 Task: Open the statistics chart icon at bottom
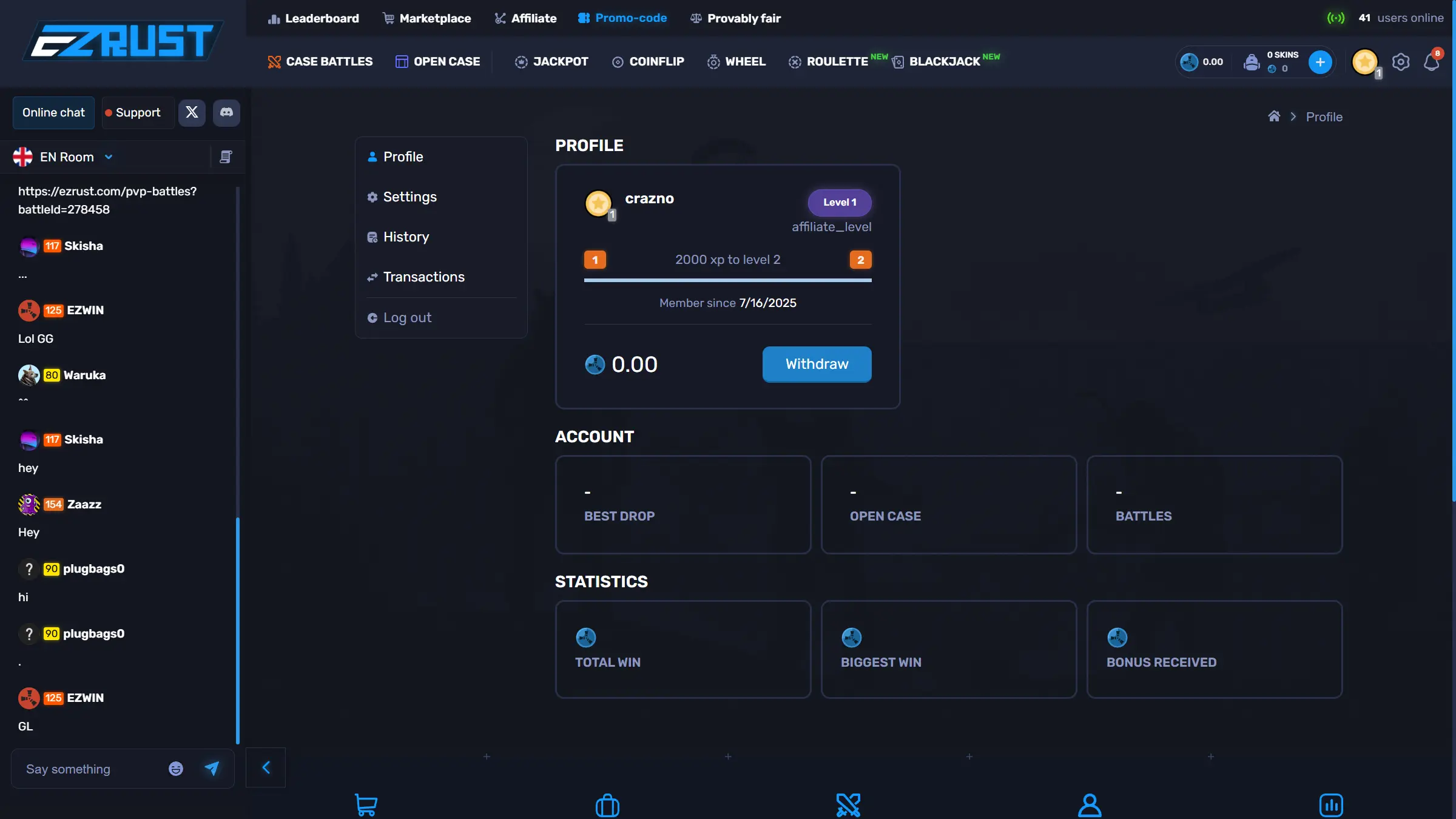(x=1331, y=805)
